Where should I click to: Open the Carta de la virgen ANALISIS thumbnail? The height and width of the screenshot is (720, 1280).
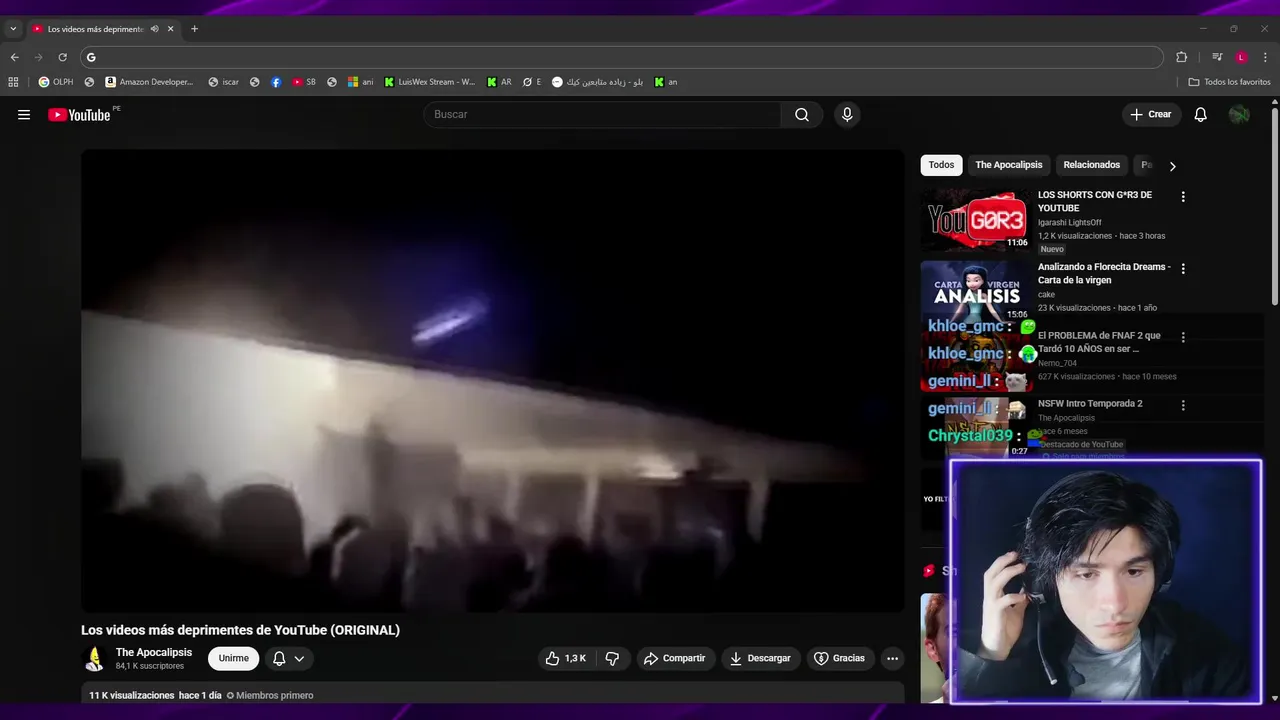(x=975, y=291)
